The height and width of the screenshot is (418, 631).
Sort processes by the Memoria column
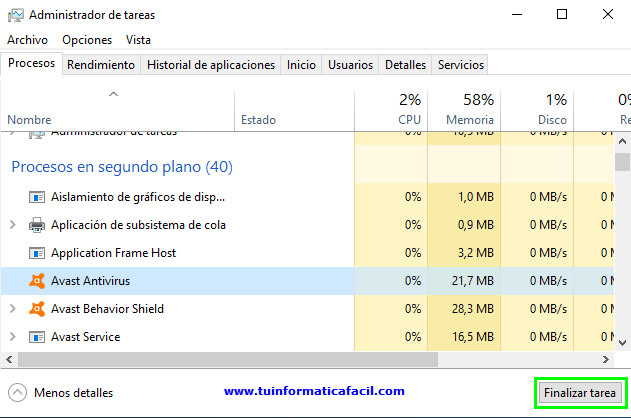point(469,110)
